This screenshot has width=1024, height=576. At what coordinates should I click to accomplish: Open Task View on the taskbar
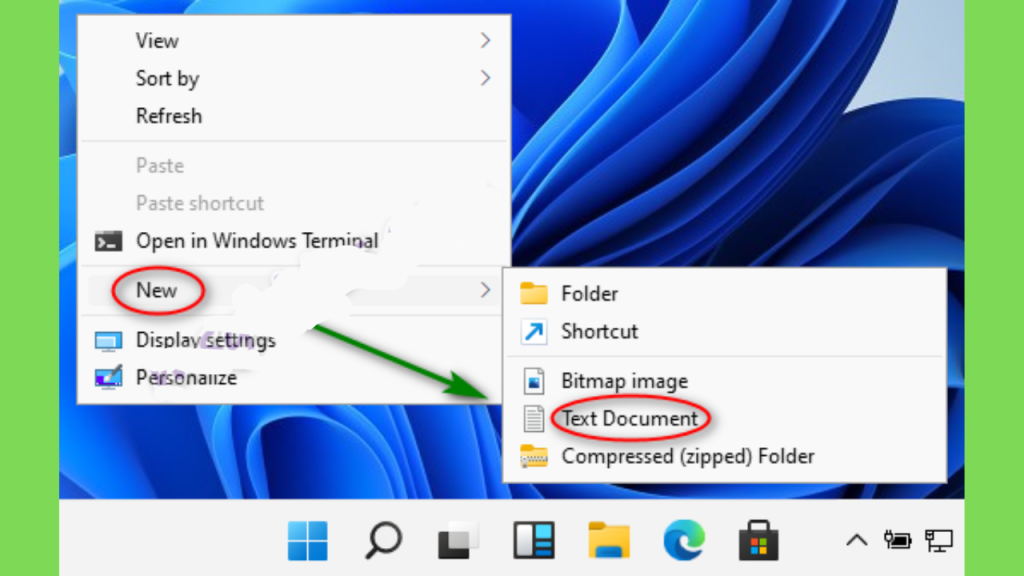point(458,541)
